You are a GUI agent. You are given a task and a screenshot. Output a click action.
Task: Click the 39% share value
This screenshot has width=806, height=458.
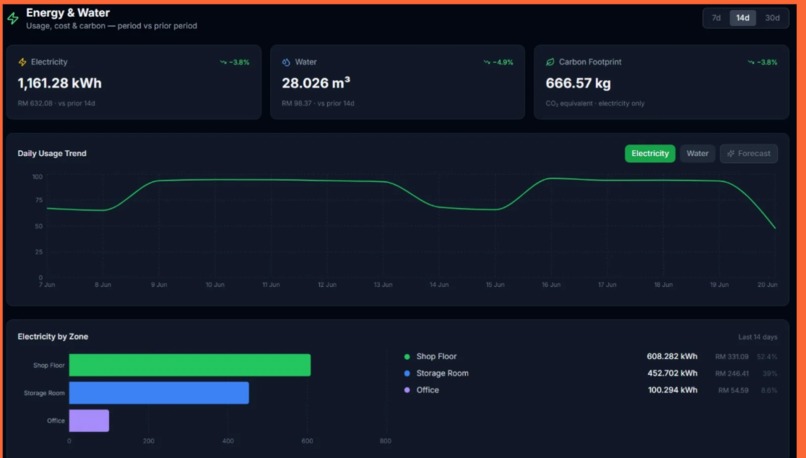770,374
